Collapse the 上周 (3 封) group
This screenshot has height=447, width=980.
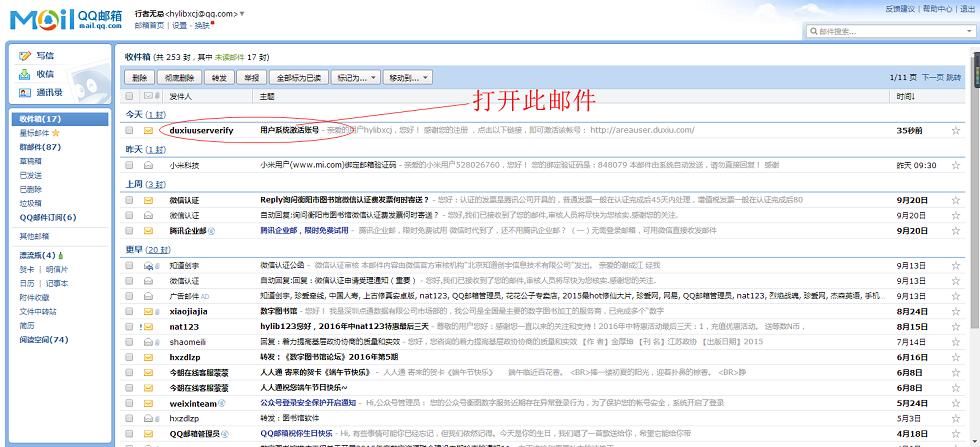point(146,184)
